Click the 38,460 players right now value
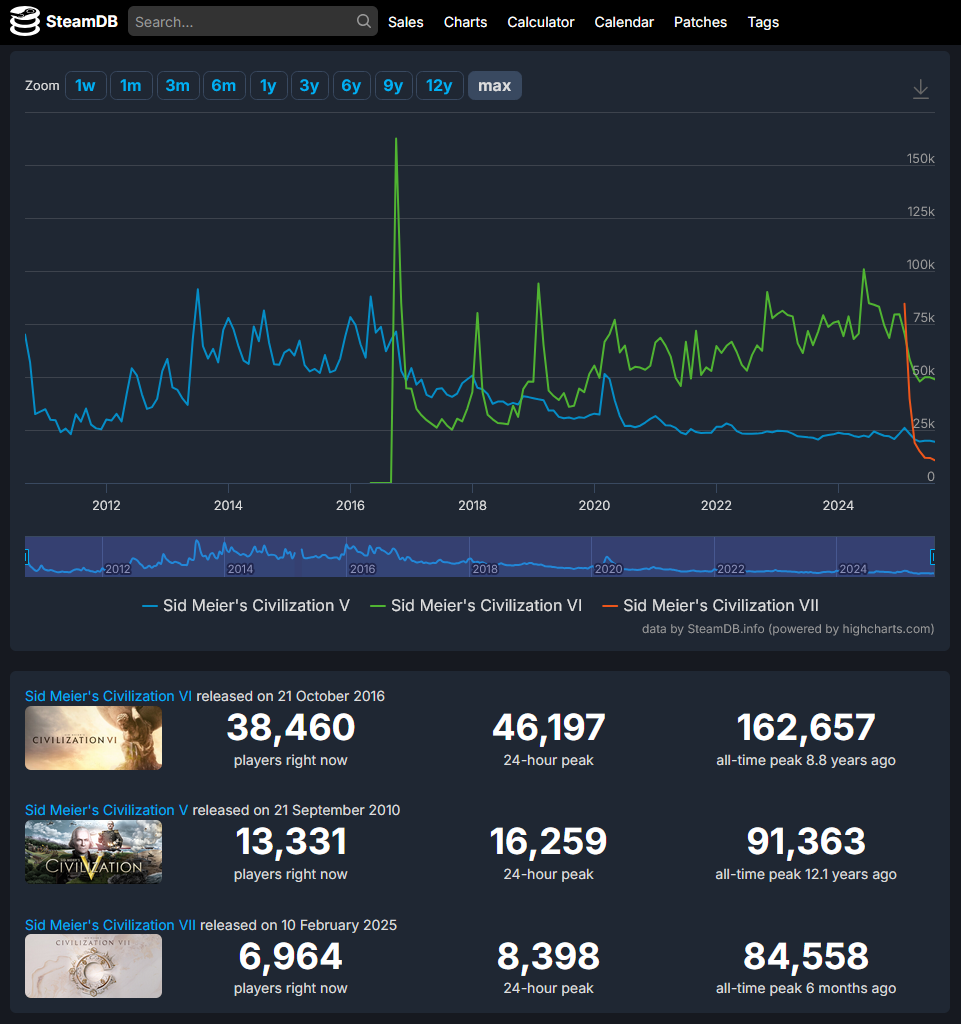Viewport: 961px width, 1024px height. 291,728
